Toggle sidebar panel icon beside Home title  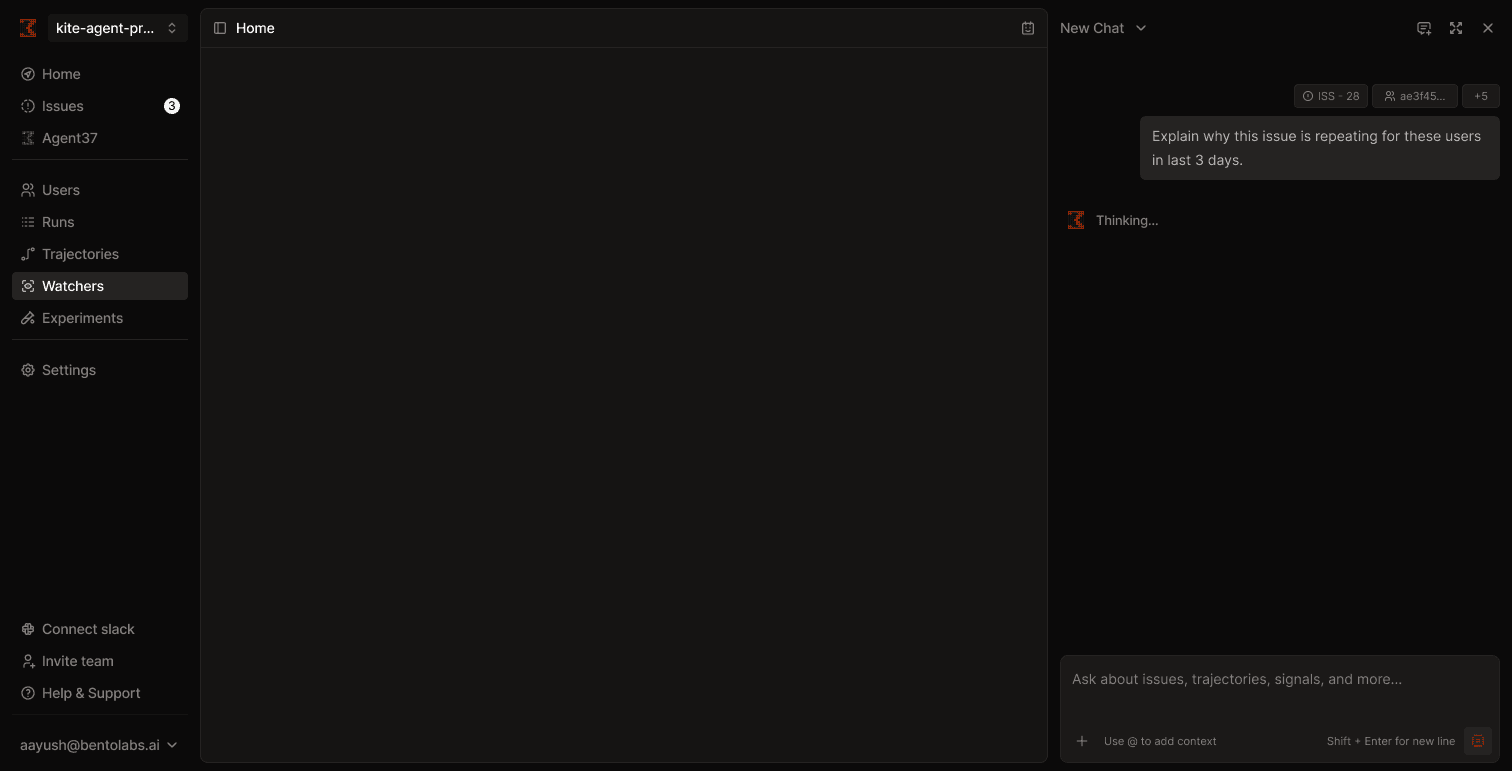coord(220,28)
